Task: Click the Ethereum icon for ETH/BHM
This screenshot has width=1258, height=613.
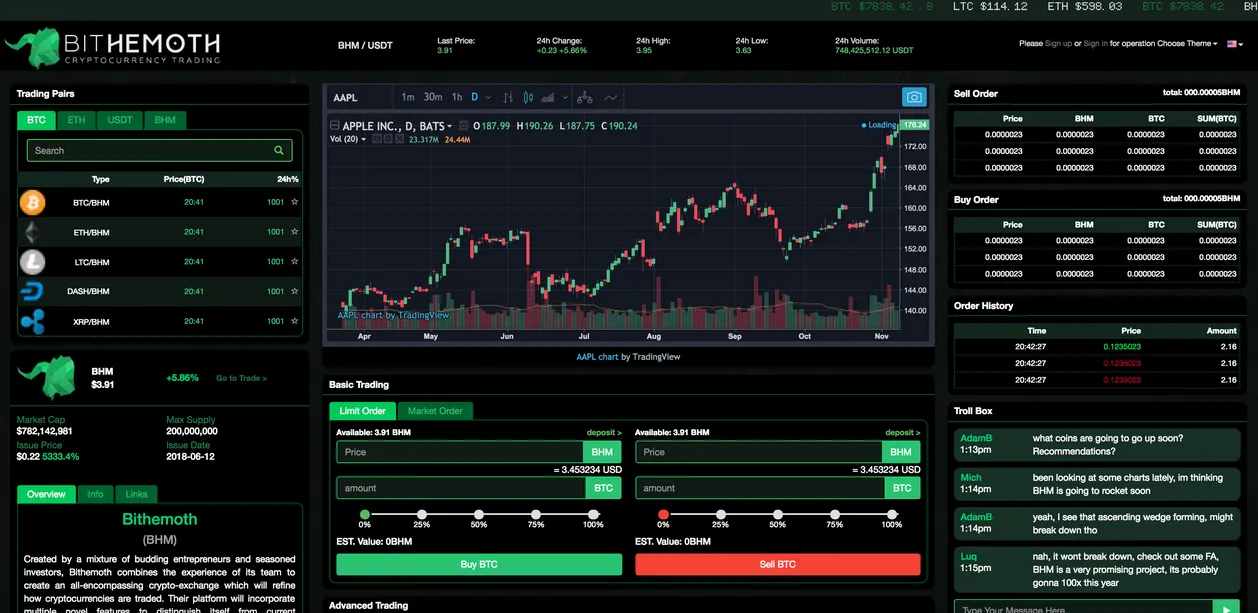Action: click(x=33, y=232)
